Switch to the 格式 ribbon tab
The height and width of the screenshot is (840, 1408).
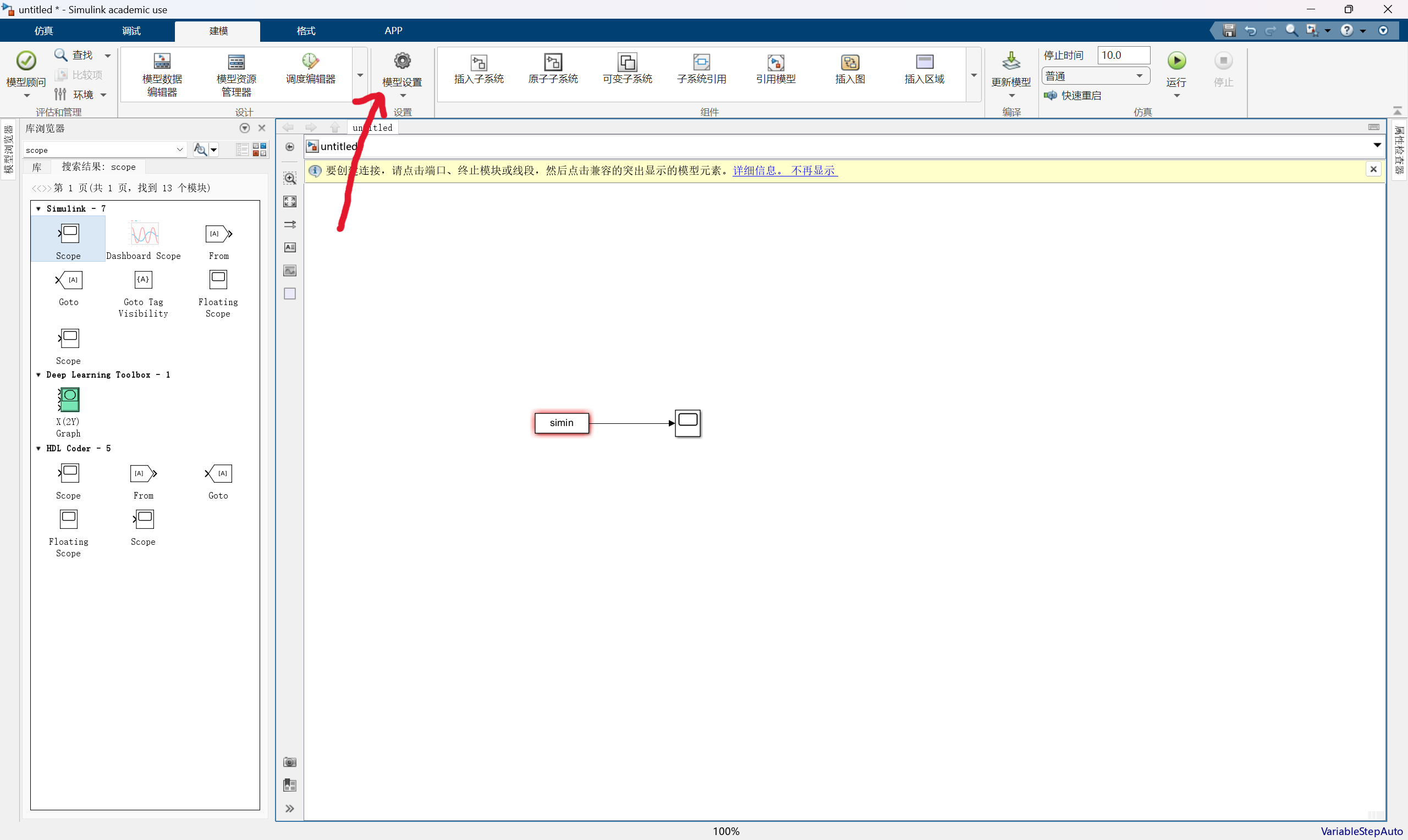coord(305,31)
